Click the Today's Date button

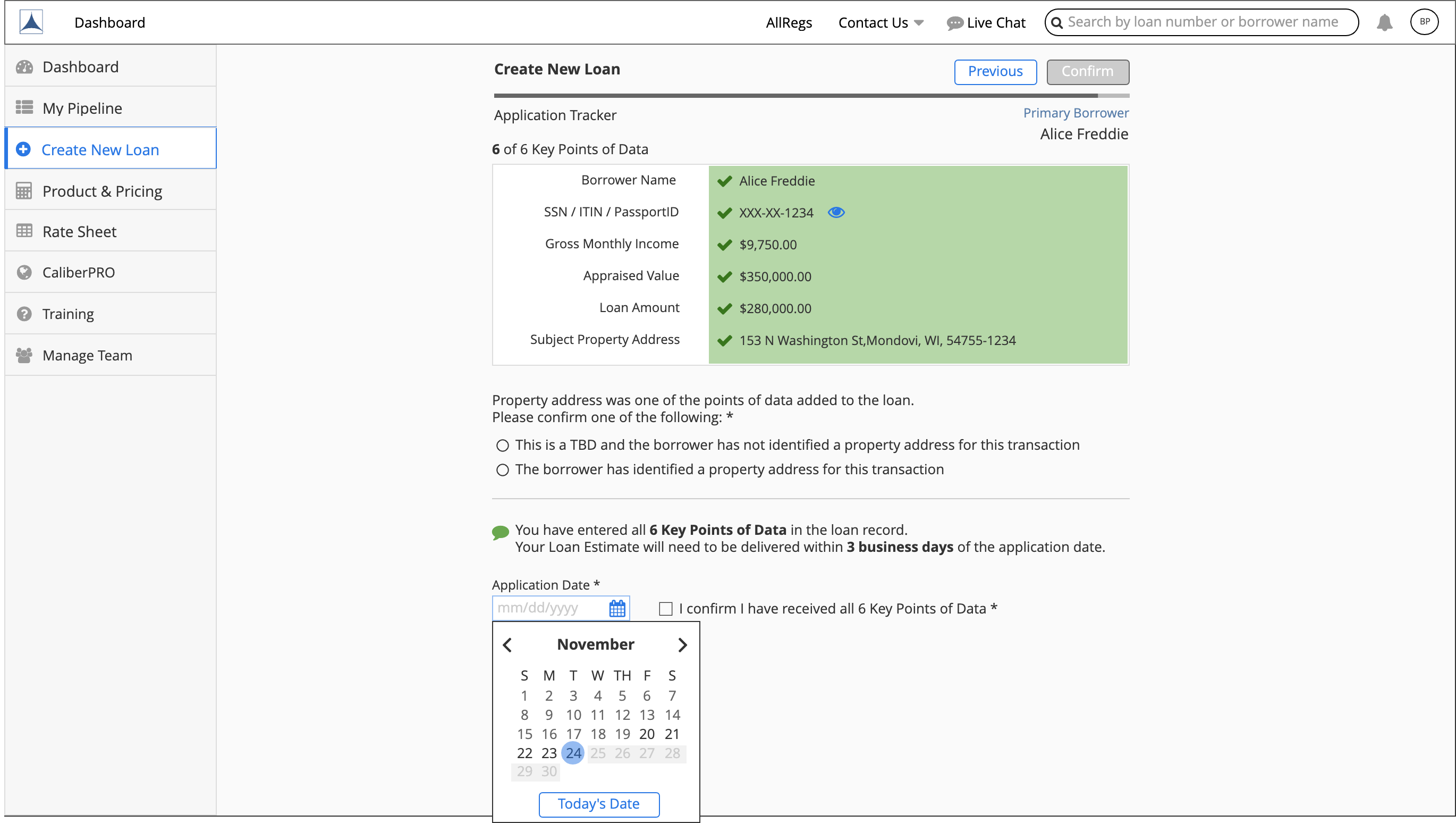(x=598, y=804)
